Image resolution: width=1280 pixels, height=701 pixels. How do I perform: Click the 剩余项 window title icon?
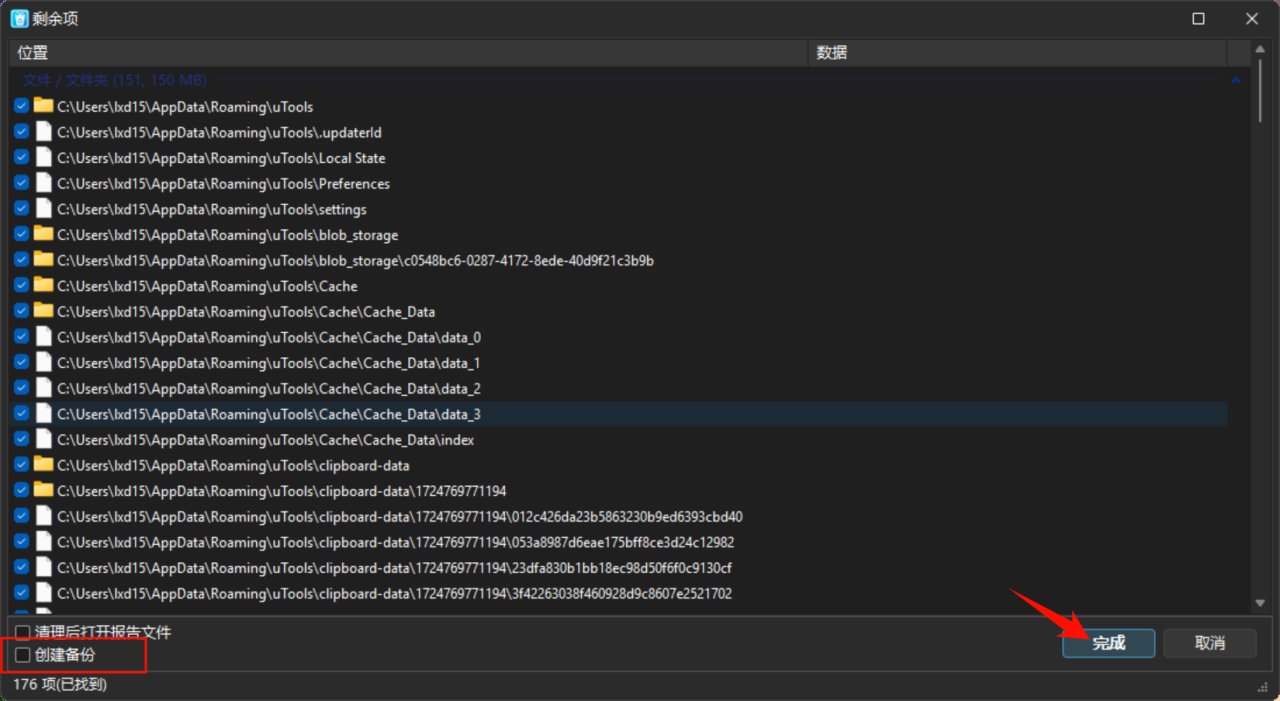[19, 18]
